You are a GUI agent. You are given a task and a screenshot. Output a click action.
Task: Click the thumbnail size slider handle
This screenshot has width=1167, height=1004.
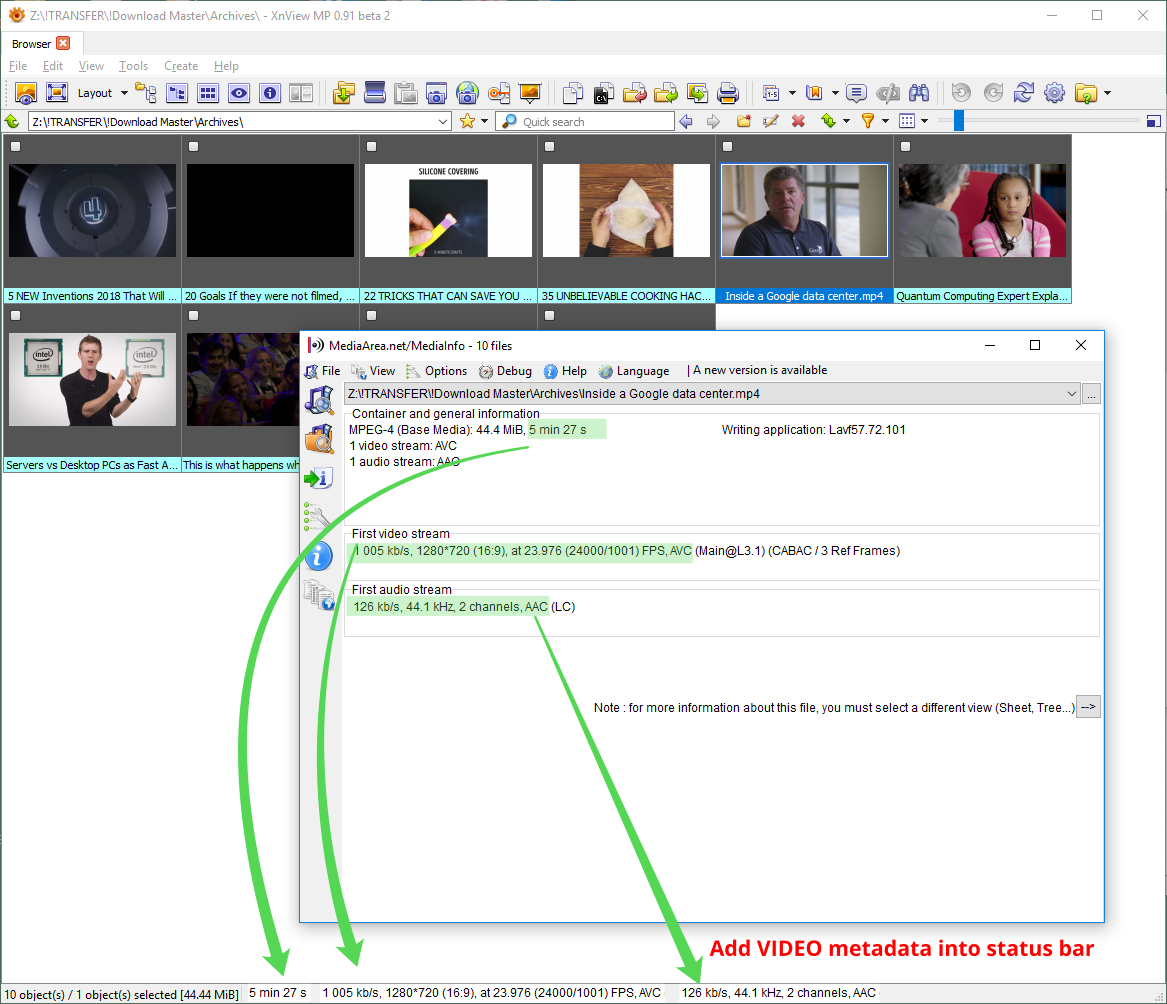click(959, 121)
